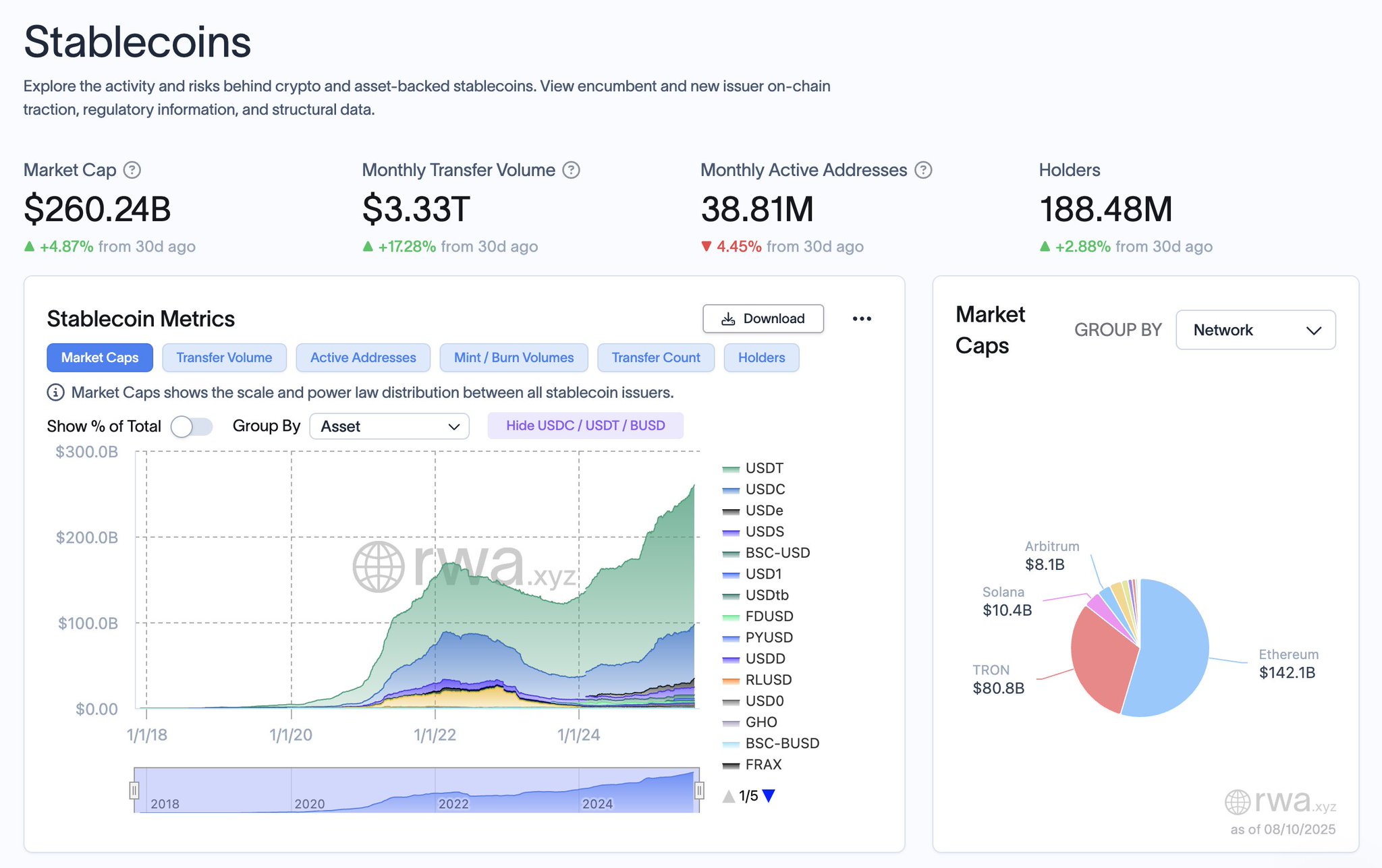Click the $3.33T transfer volume value
The height and width of the screenshot is (868, 1382).
[x=416, y=209]
